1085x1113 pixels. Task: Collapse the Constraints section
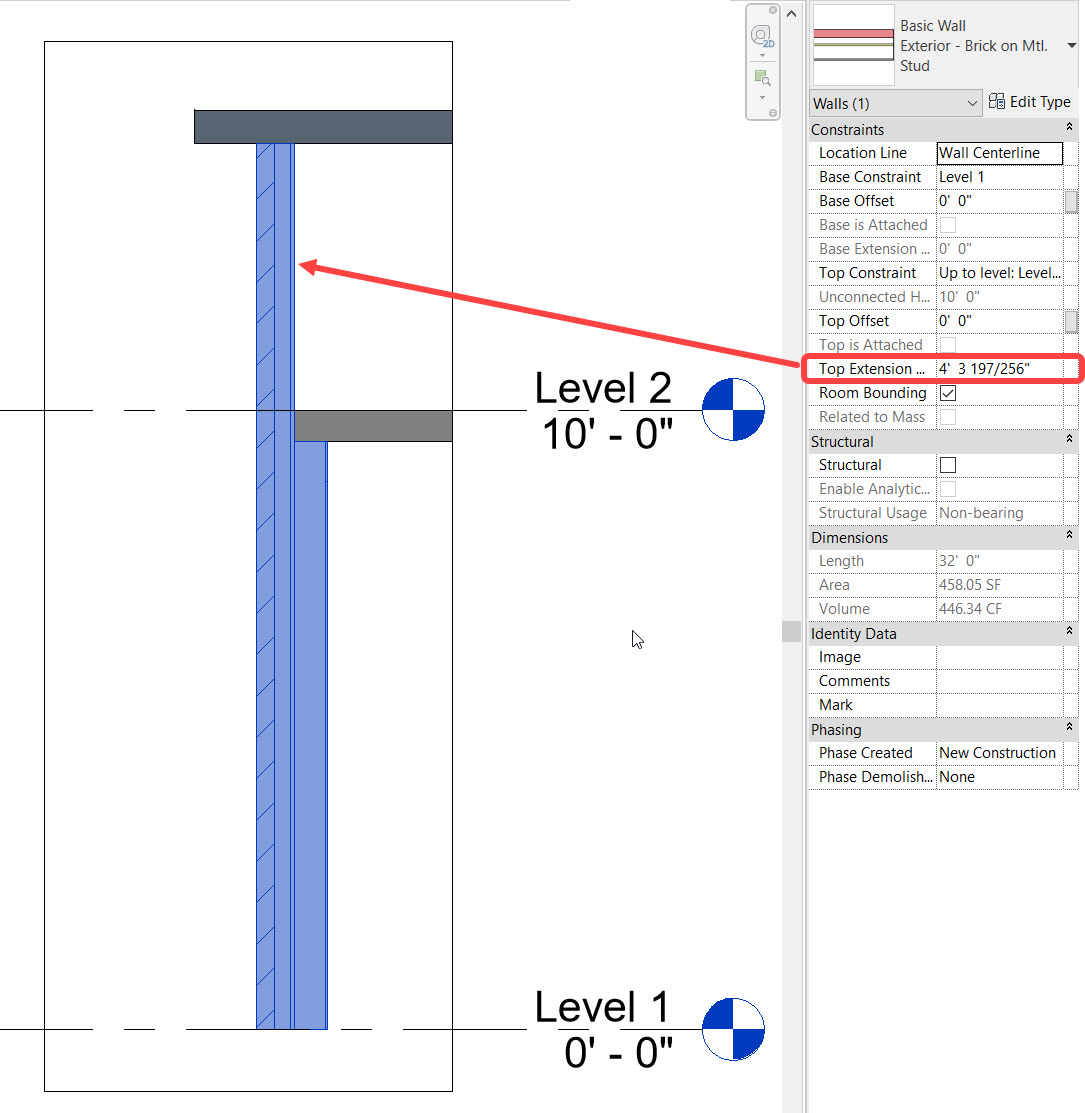[x=1070, y=128]
